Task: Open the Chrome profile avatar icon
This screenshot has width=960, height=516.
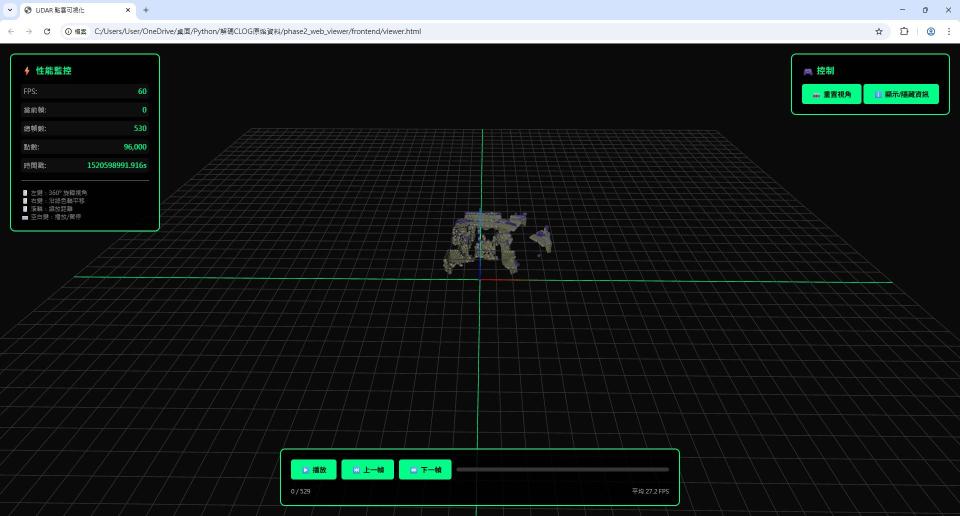Action: 930,31
